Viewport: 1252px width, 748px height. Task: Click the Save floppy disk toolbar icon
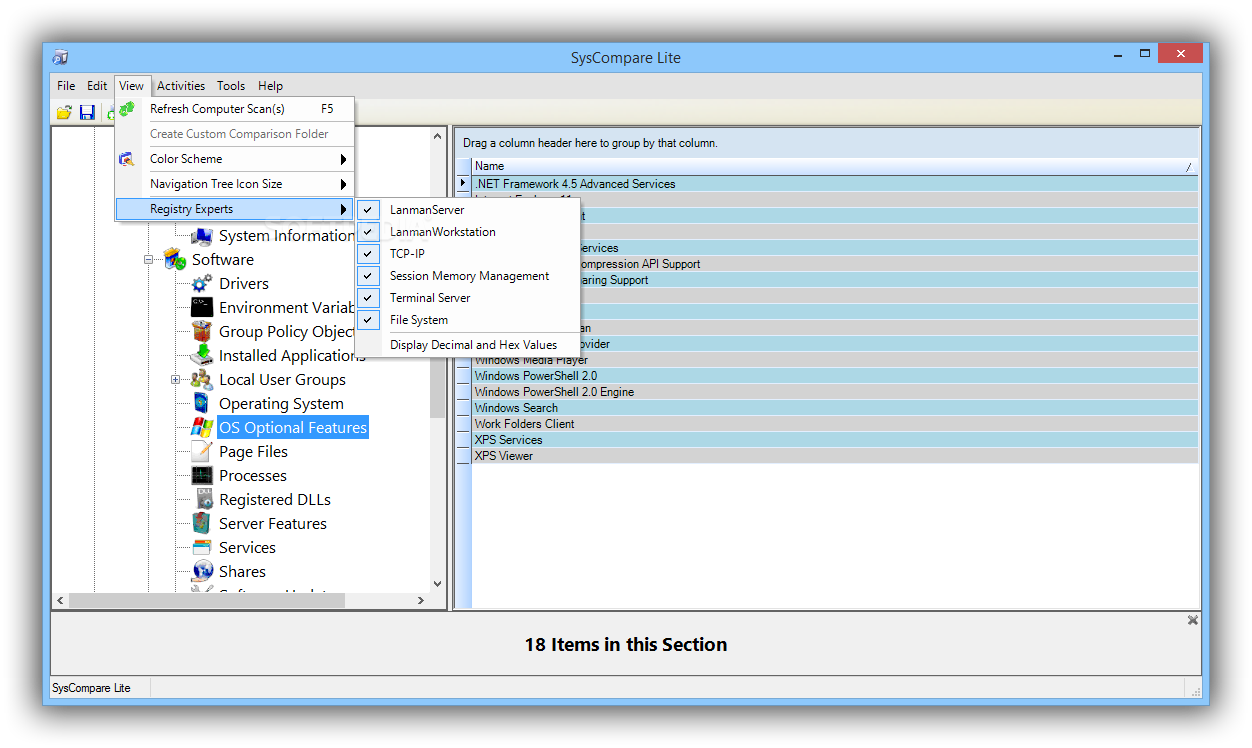point(87,112)
